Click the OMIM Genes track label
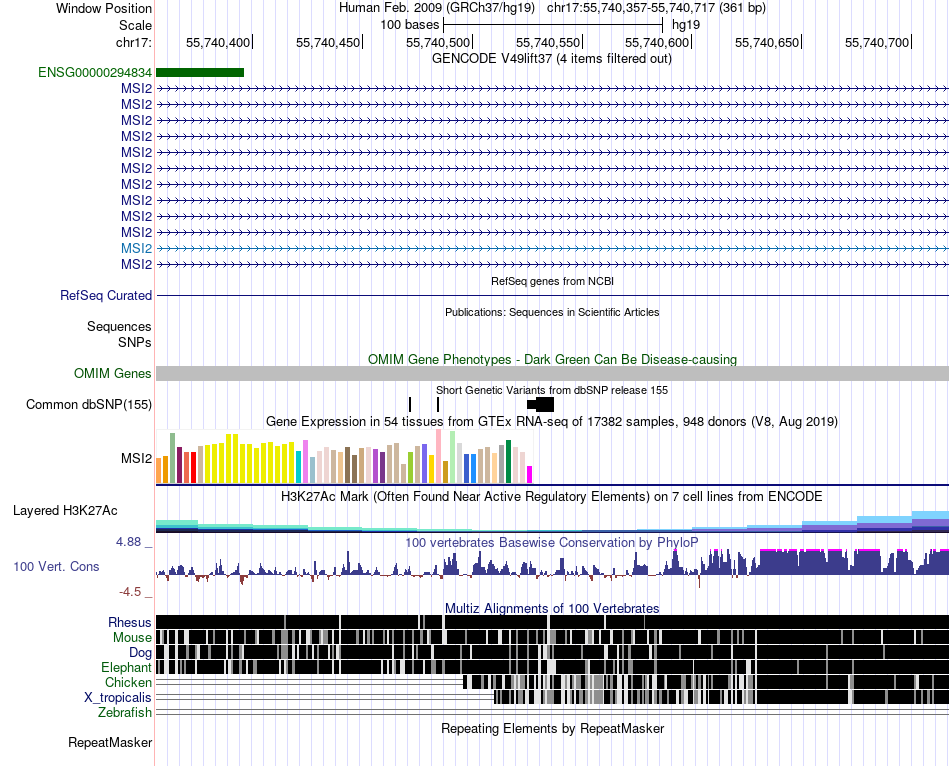 pyautogui.click(x=113, y=373)
